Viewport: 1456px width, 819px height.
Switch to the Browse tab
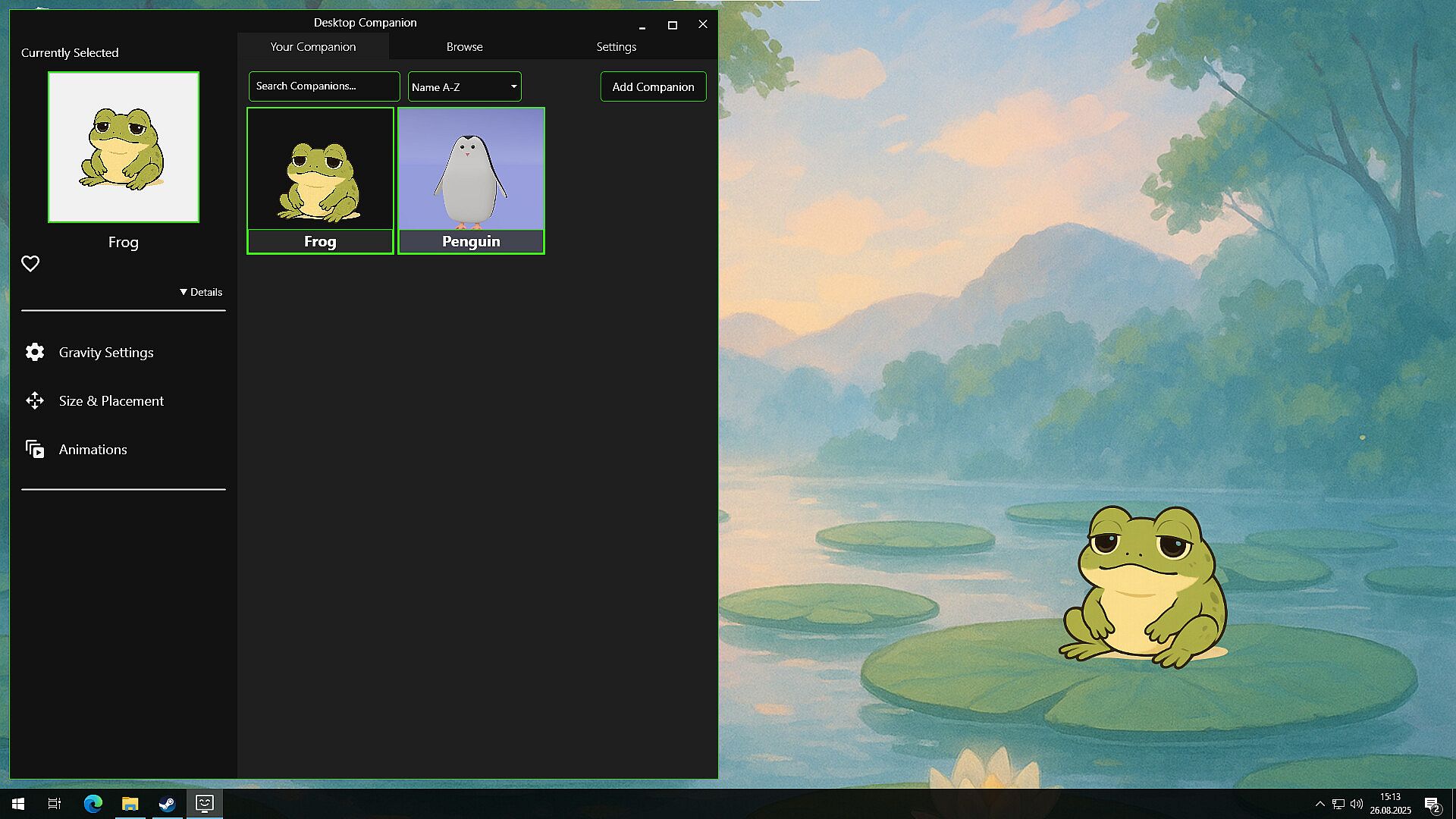click(x=464, y=47)
